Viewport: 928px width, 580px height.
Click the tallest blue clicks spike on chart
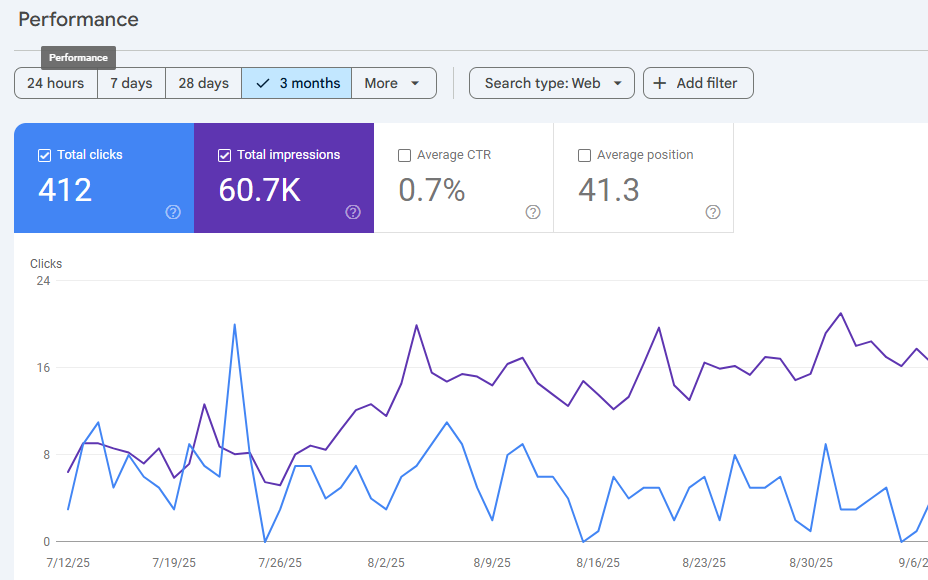[x=234, y=325]
